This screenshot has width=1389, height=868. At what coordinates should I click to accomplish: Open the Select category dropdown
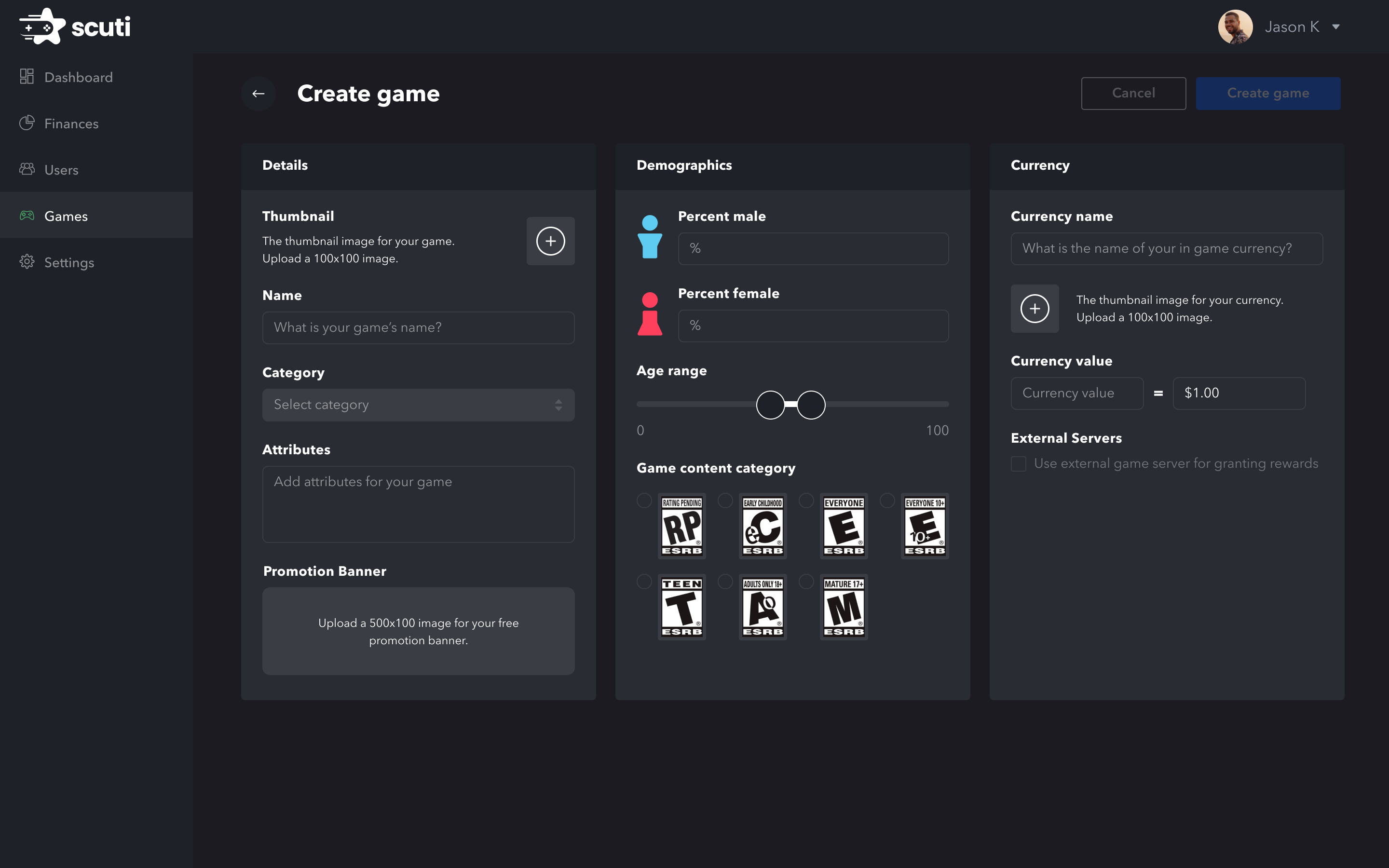(418, 405)
